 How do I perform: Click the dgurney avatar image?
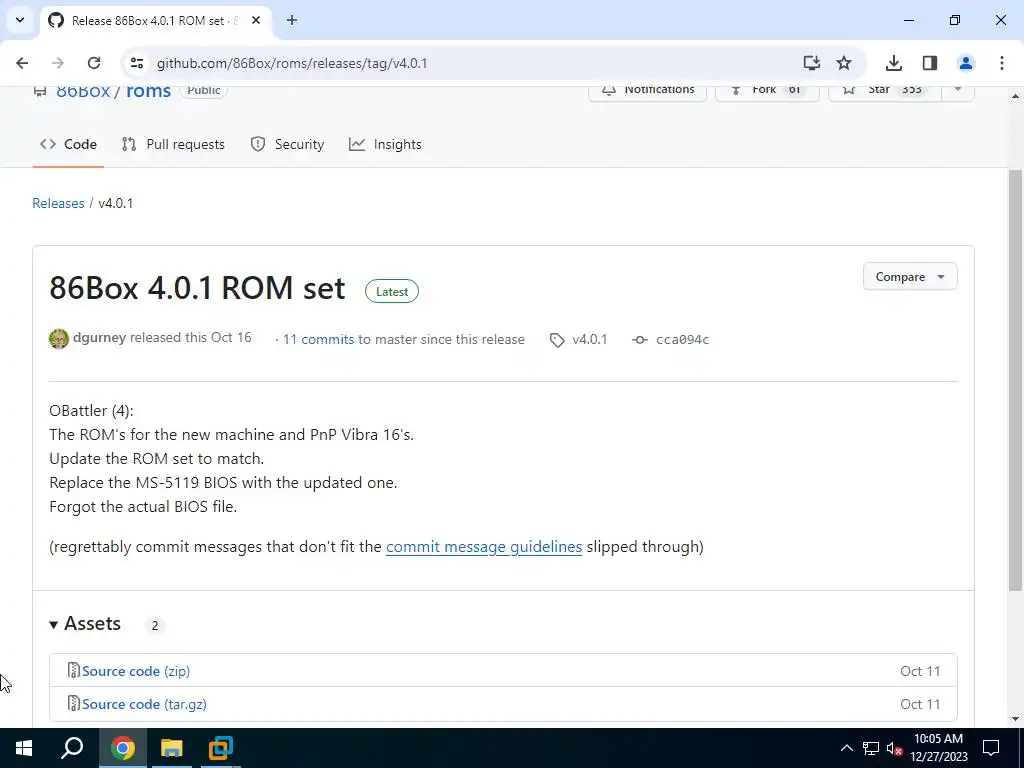tap(59, 339)
